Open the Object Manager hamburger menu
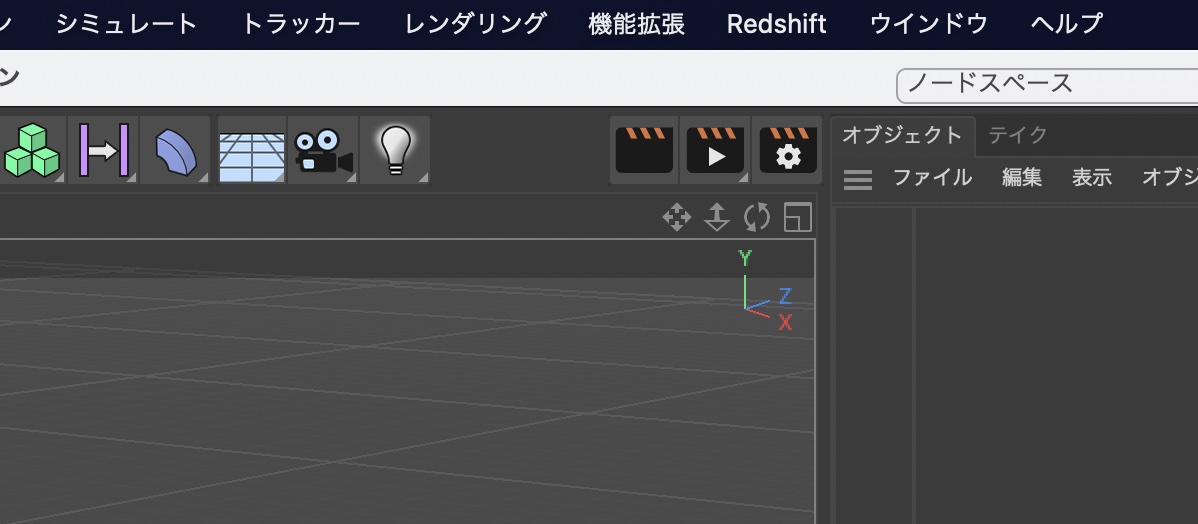Viewport: 1198px width, 524px height. [858, 179]
